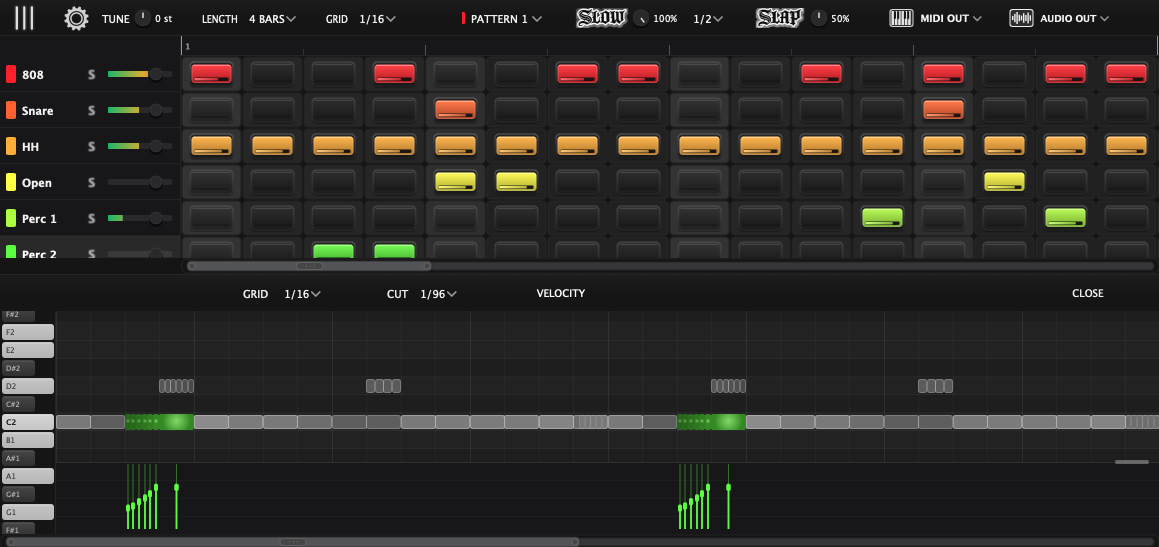Click the VELOCITY button
The image size is (1159, 547).
561,293
